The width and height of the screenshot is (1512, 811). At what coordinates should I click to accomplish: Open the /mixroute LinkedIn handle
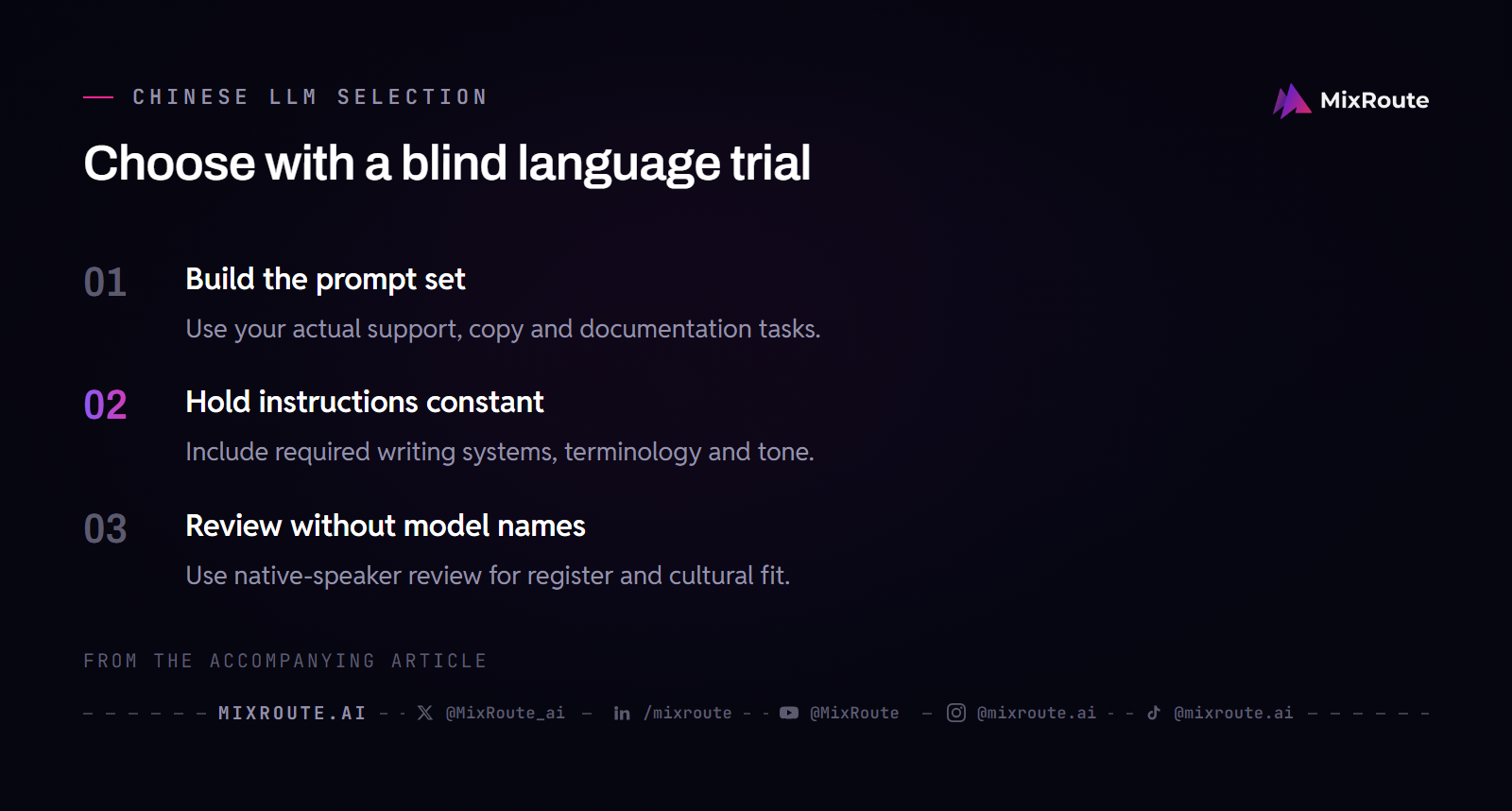point(688,713)
